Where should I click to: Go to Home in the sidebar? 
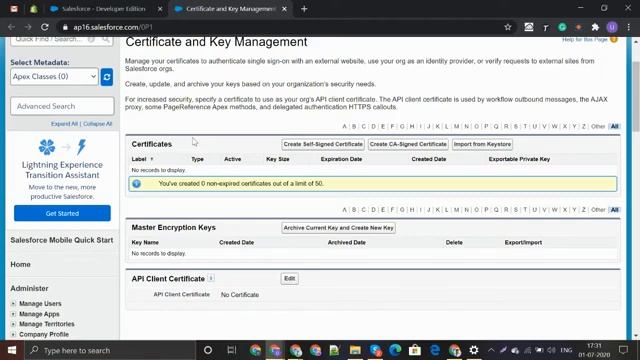tap(20, 264)
